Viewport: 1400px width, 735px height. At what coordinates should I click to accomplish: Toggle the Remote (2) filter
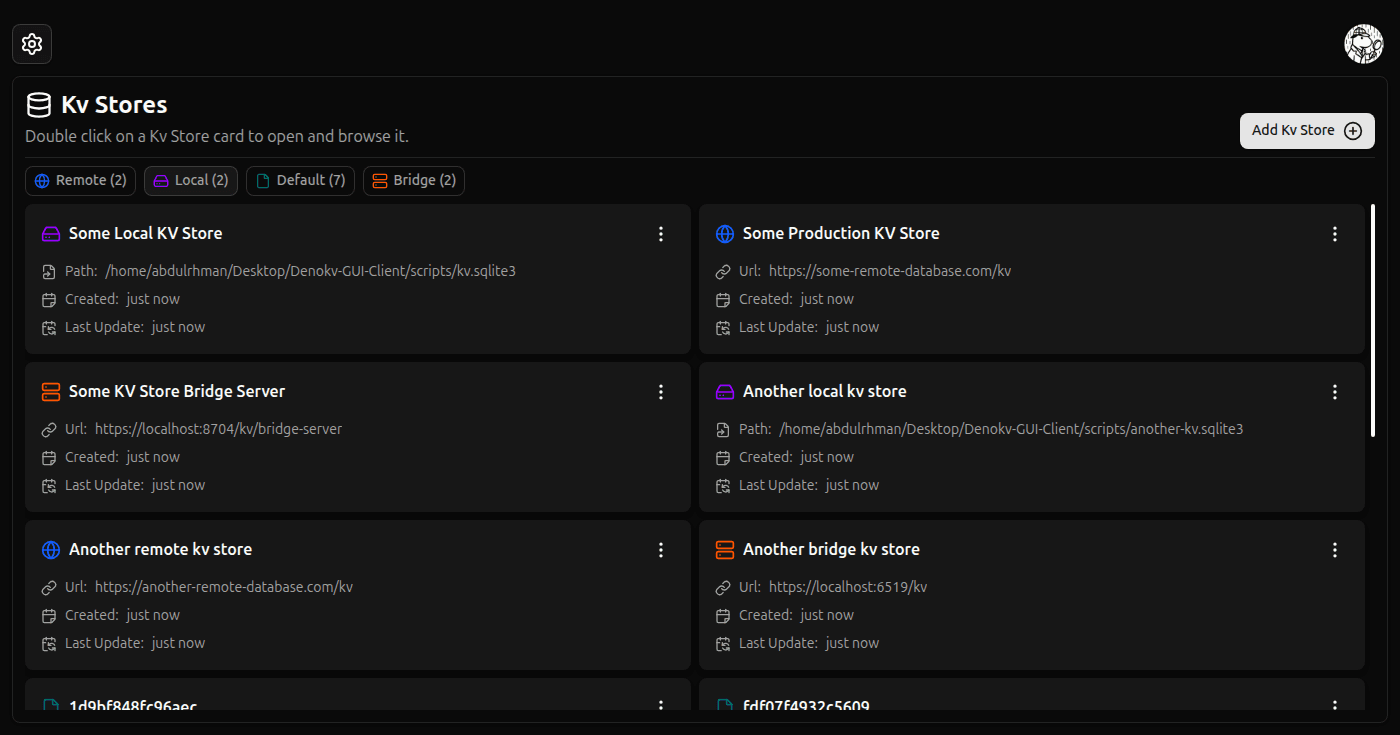tap(80, 181)
